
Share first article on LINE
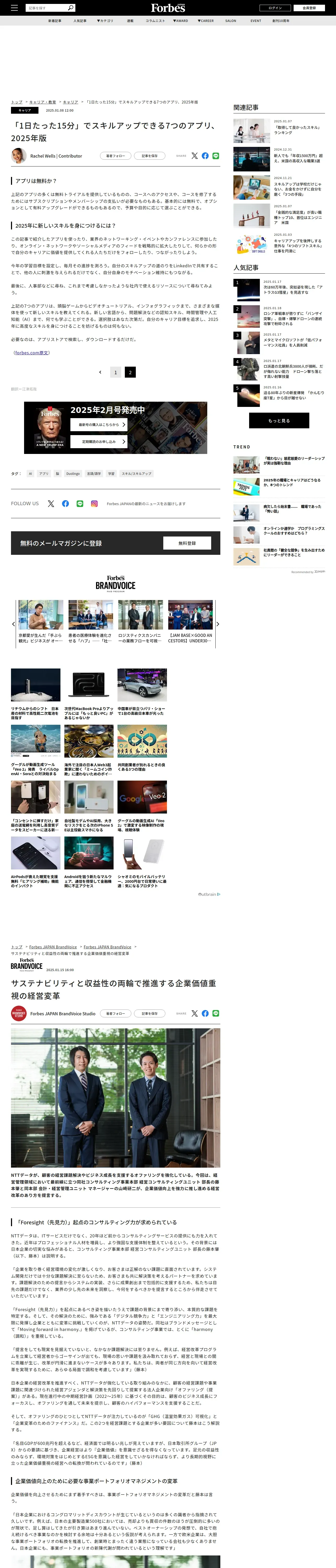216,156
